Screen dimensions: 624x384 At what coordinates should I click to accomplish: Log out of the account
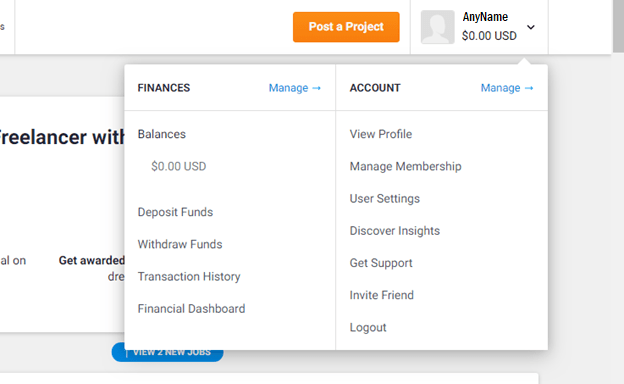click(x=368, y=327)
